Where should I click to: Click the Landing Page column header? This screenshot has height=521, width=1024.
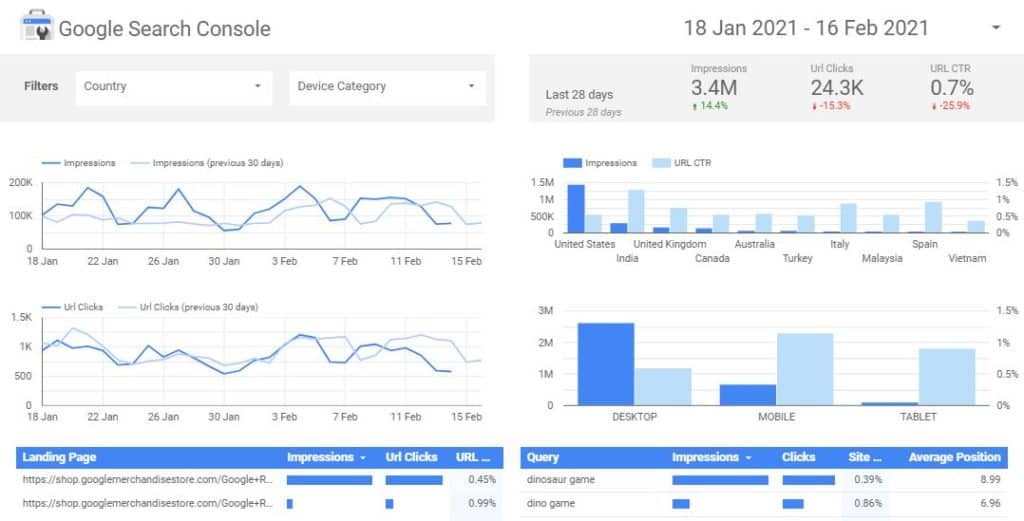(59, 457)
